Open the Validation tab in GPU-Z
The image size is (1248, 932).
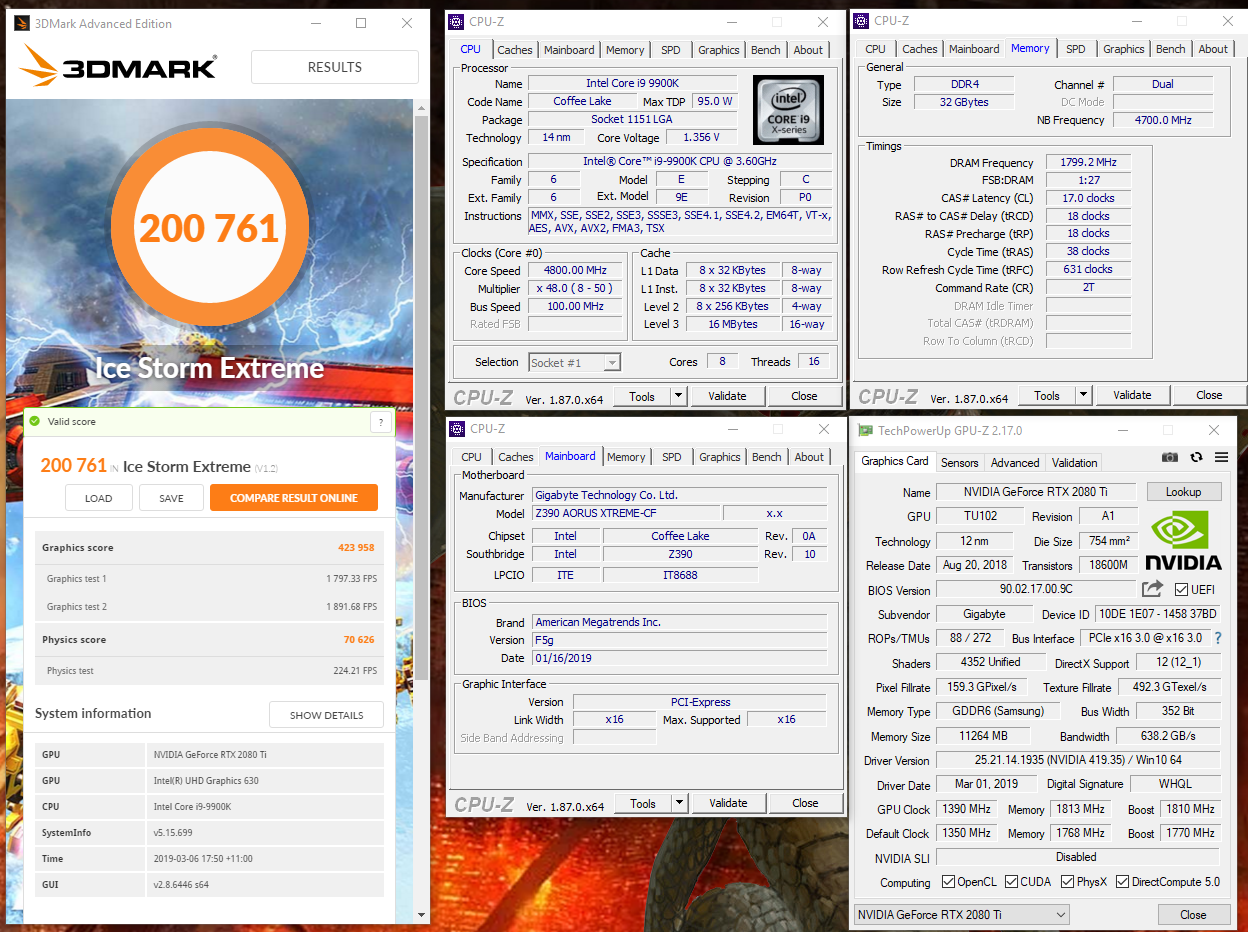[1075, 463]
